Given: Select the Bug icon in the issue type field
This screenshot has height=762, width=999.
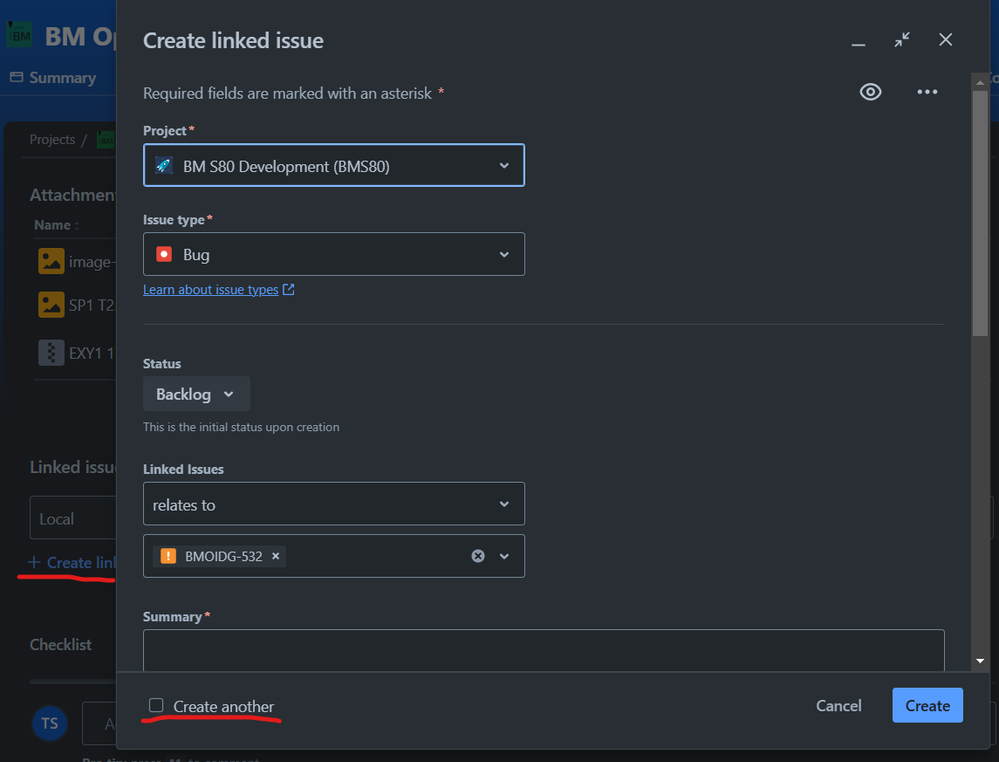Looking at the screenshot, I should pos(164,254).
